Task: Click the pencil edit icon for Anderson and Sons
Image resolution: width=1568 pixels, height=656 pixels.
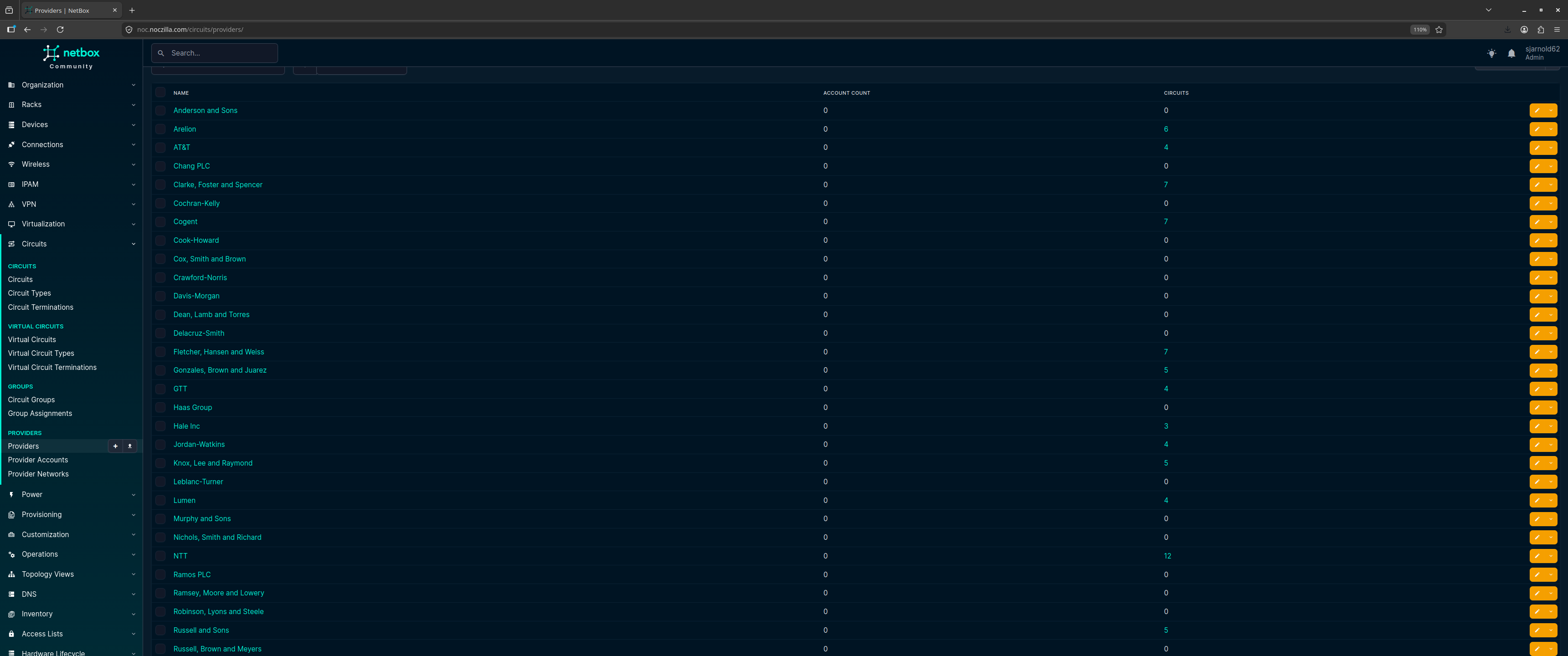Action: tap(1537, 111)
